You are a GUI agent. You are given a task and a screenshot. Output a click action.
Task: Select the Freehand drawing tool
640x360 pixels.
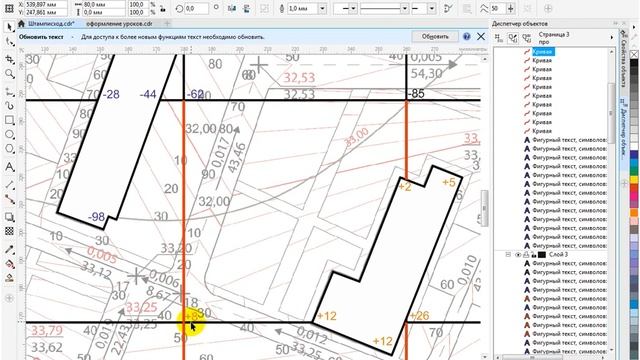click(9, 92)
